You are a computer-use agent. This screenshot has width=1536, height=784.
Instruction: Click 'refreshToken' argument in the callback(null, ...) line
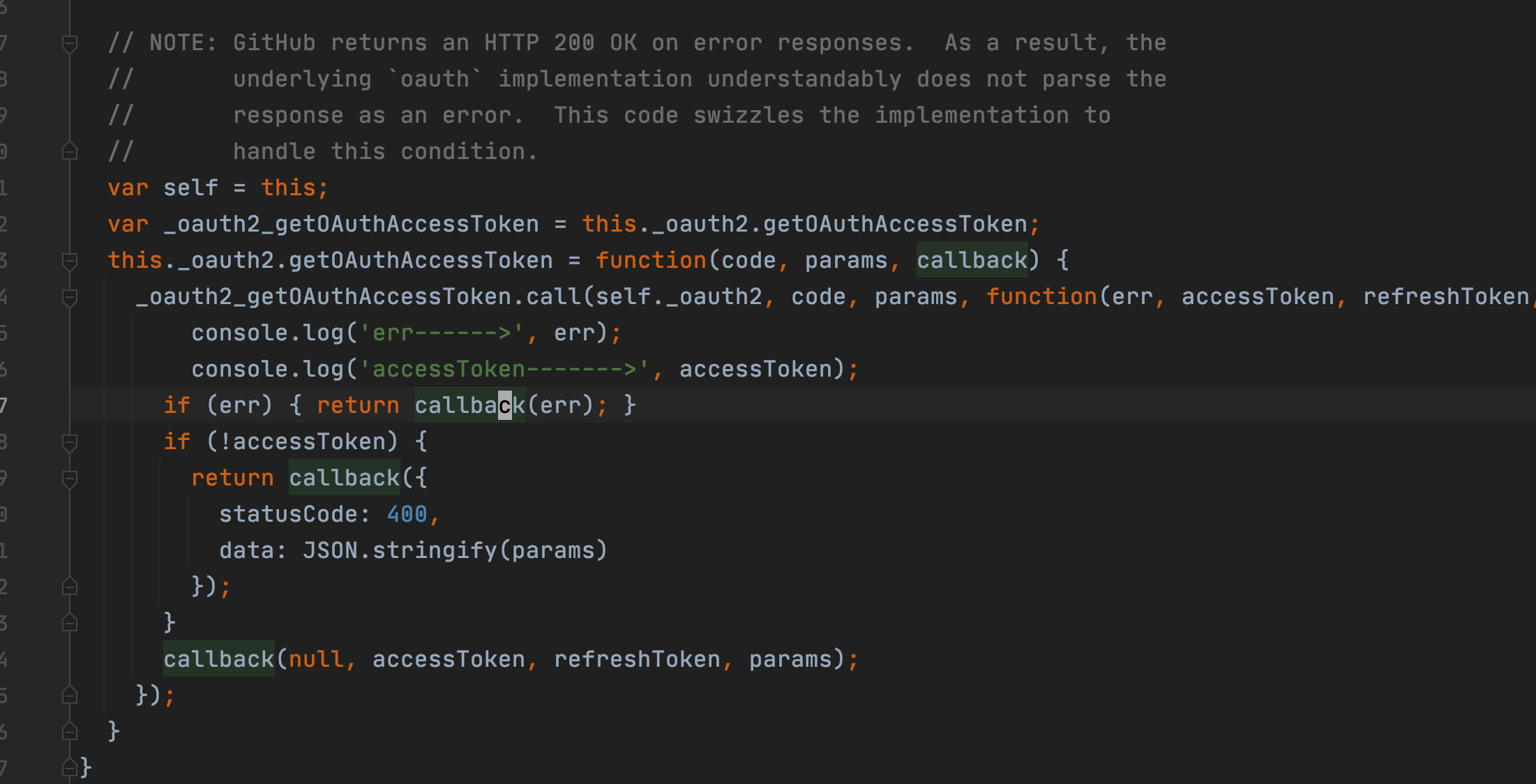[x=637, y=659]
